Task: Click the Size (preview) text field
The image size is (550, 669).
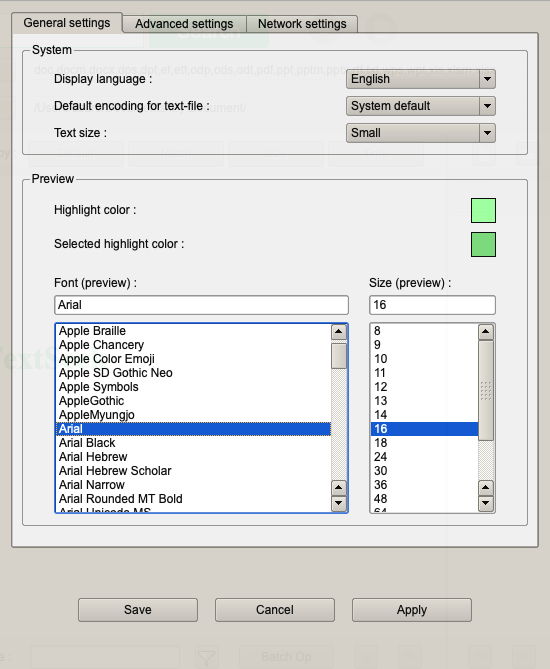Action: pyautogui.click(x=432, y=305)
